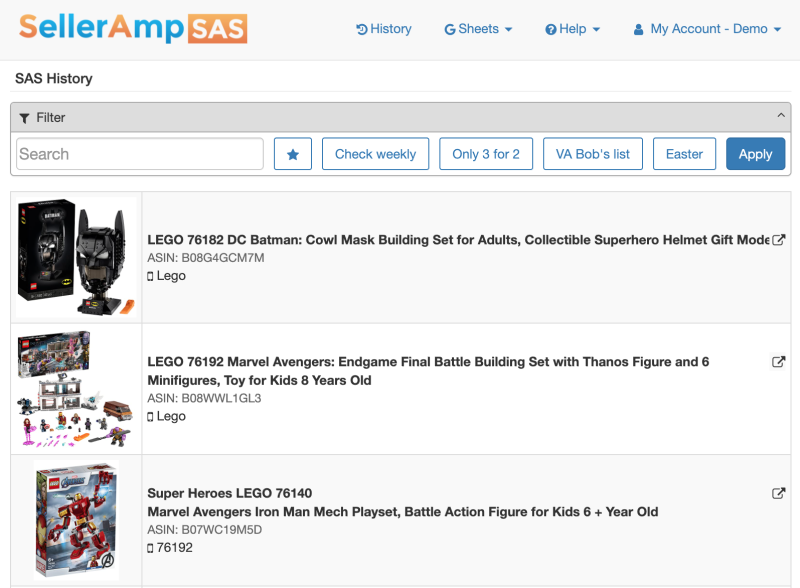Open external link for LEGO 76140 Iron Man

[x=779, y=493]
